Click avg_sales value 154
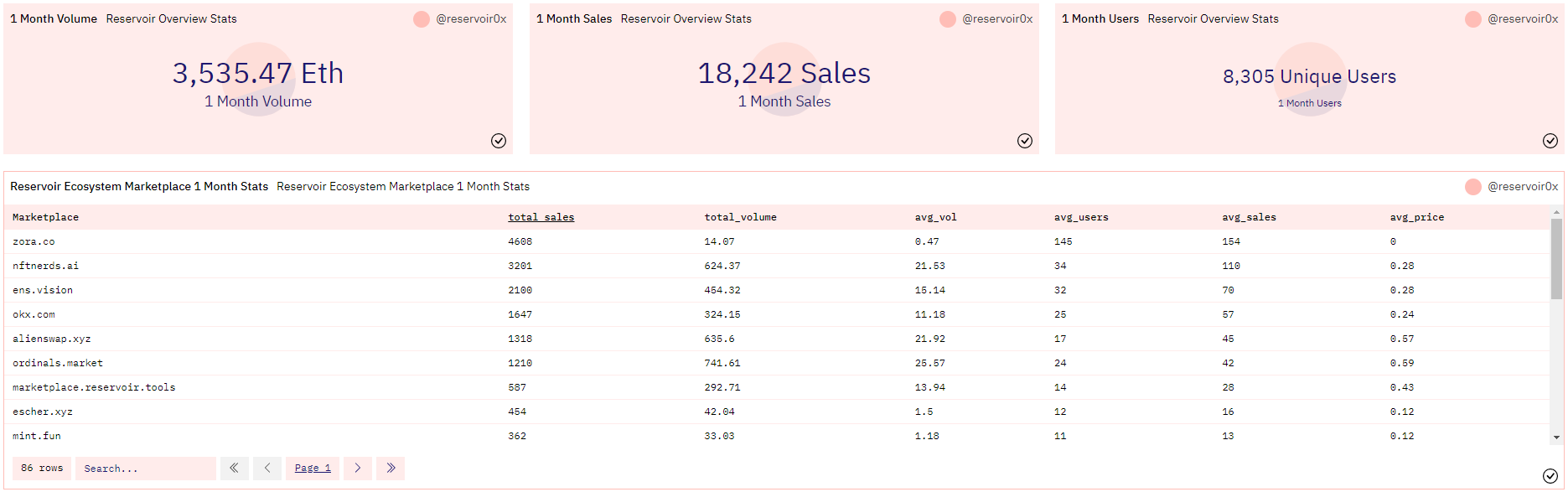This screenshot has width=1568, height=492. tap(1231, 241)
